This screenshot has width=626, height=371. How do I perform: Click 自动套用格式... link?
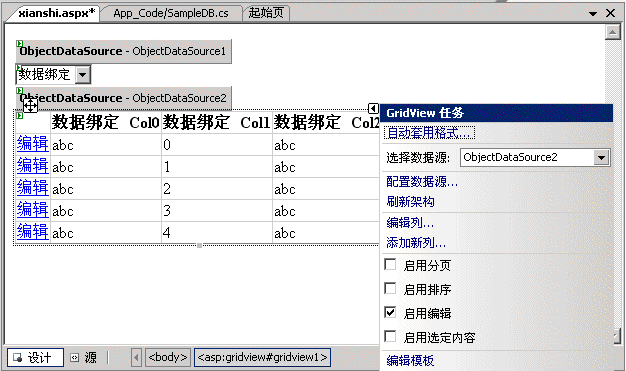429,133
